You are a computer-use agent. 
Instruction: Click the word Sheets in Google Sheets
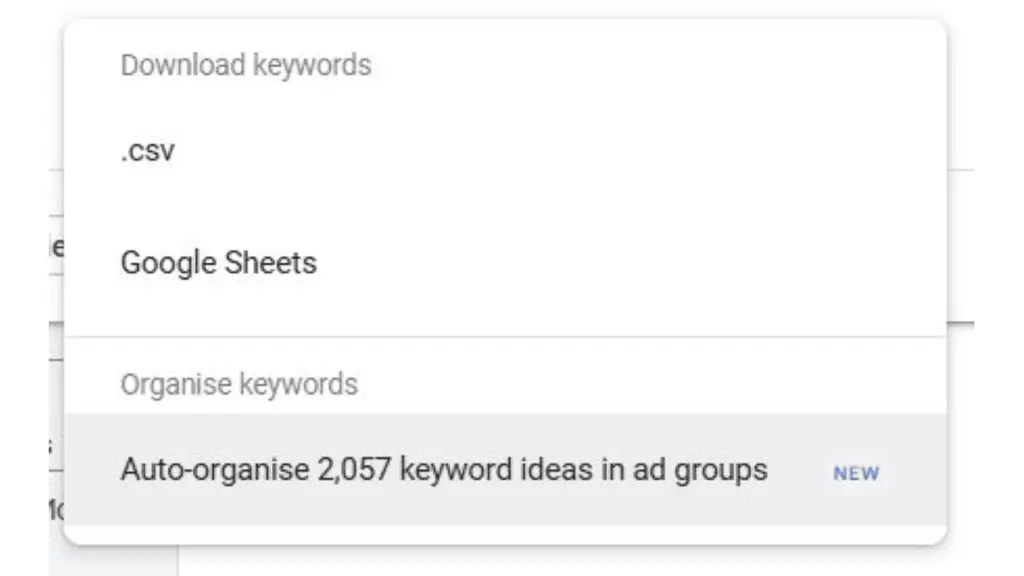coord(271,263)
